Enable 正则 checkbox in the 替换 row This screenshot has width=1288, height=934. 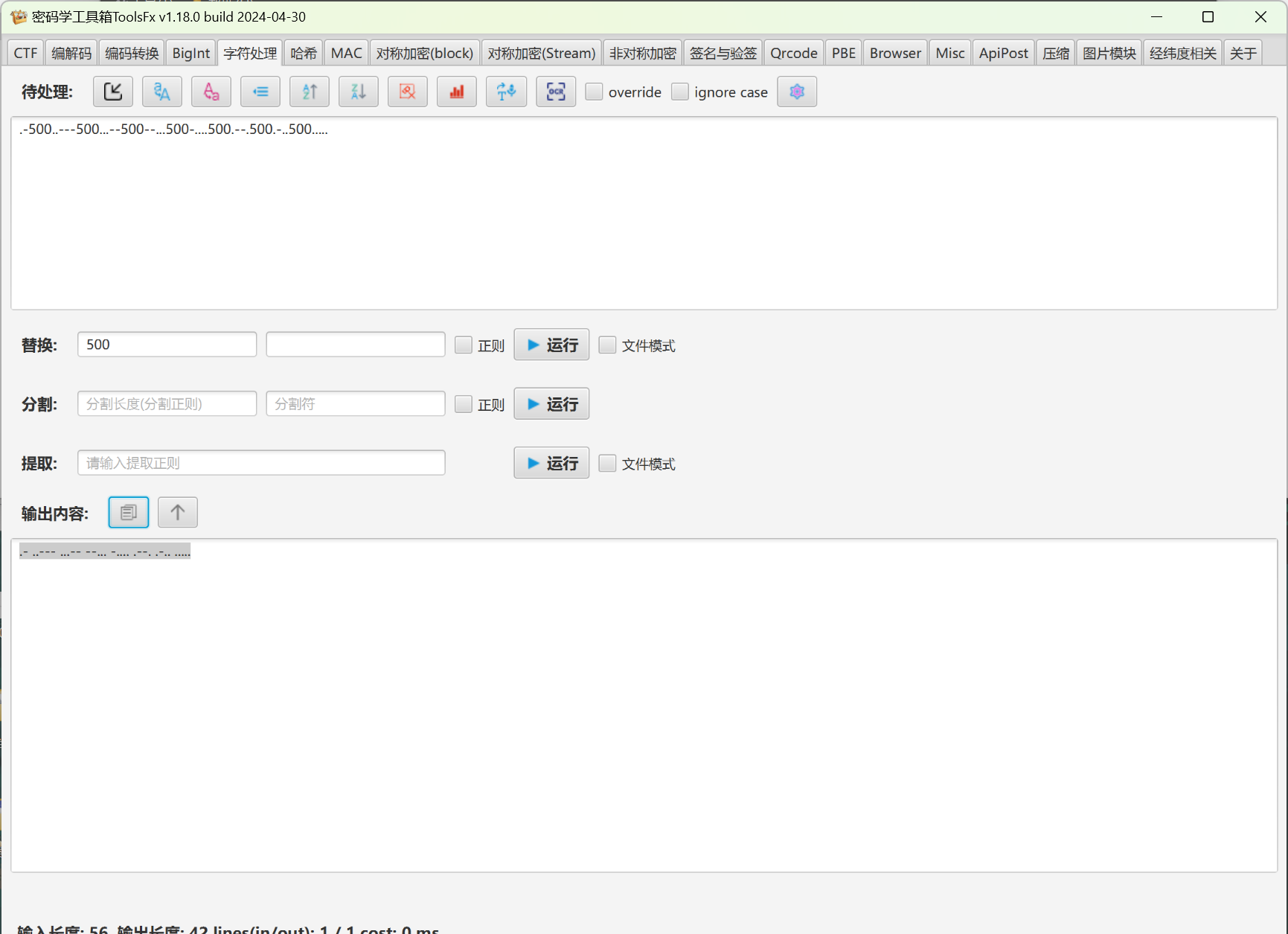464,345
